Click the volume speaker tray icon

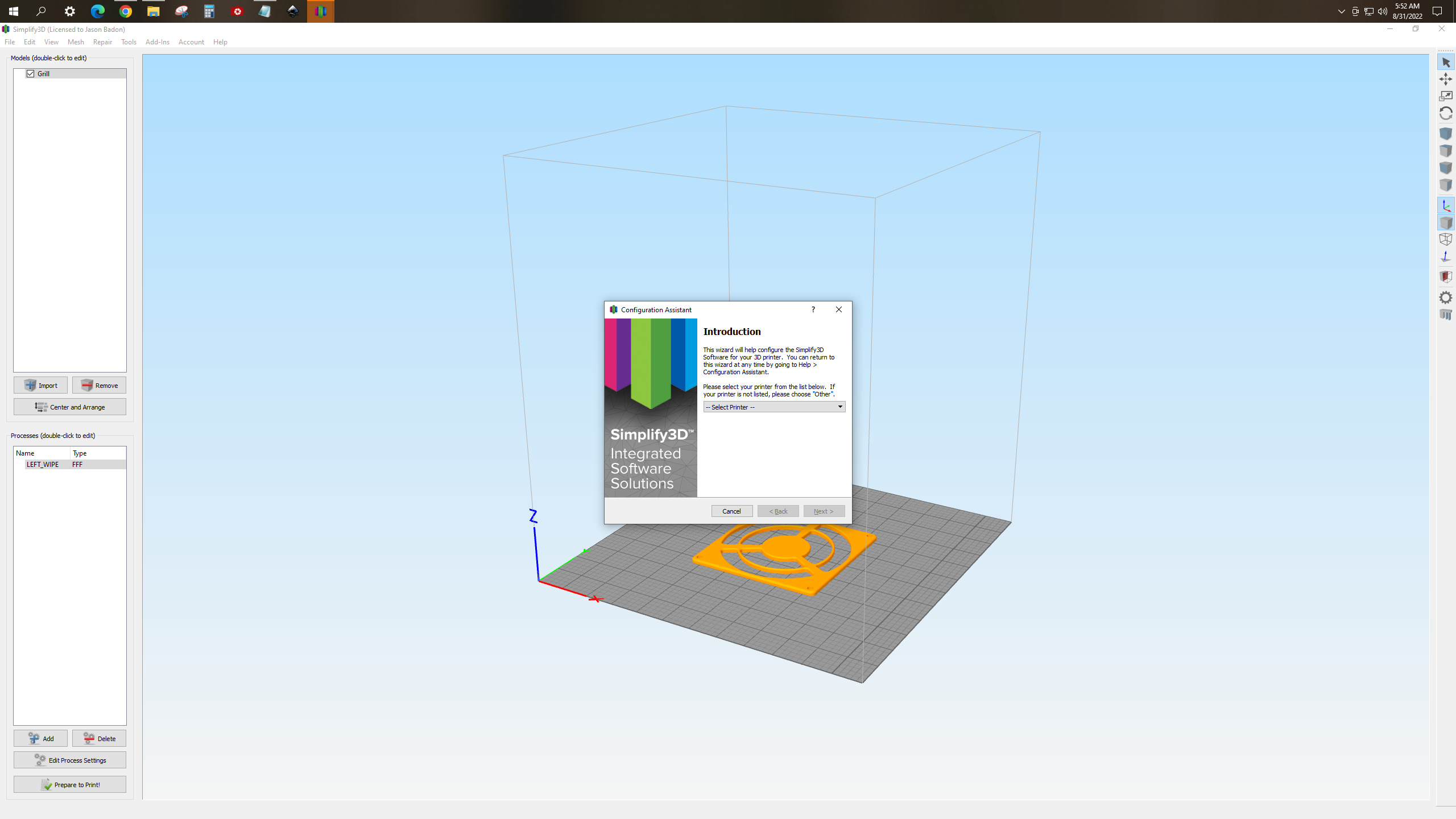(1383, 11)
